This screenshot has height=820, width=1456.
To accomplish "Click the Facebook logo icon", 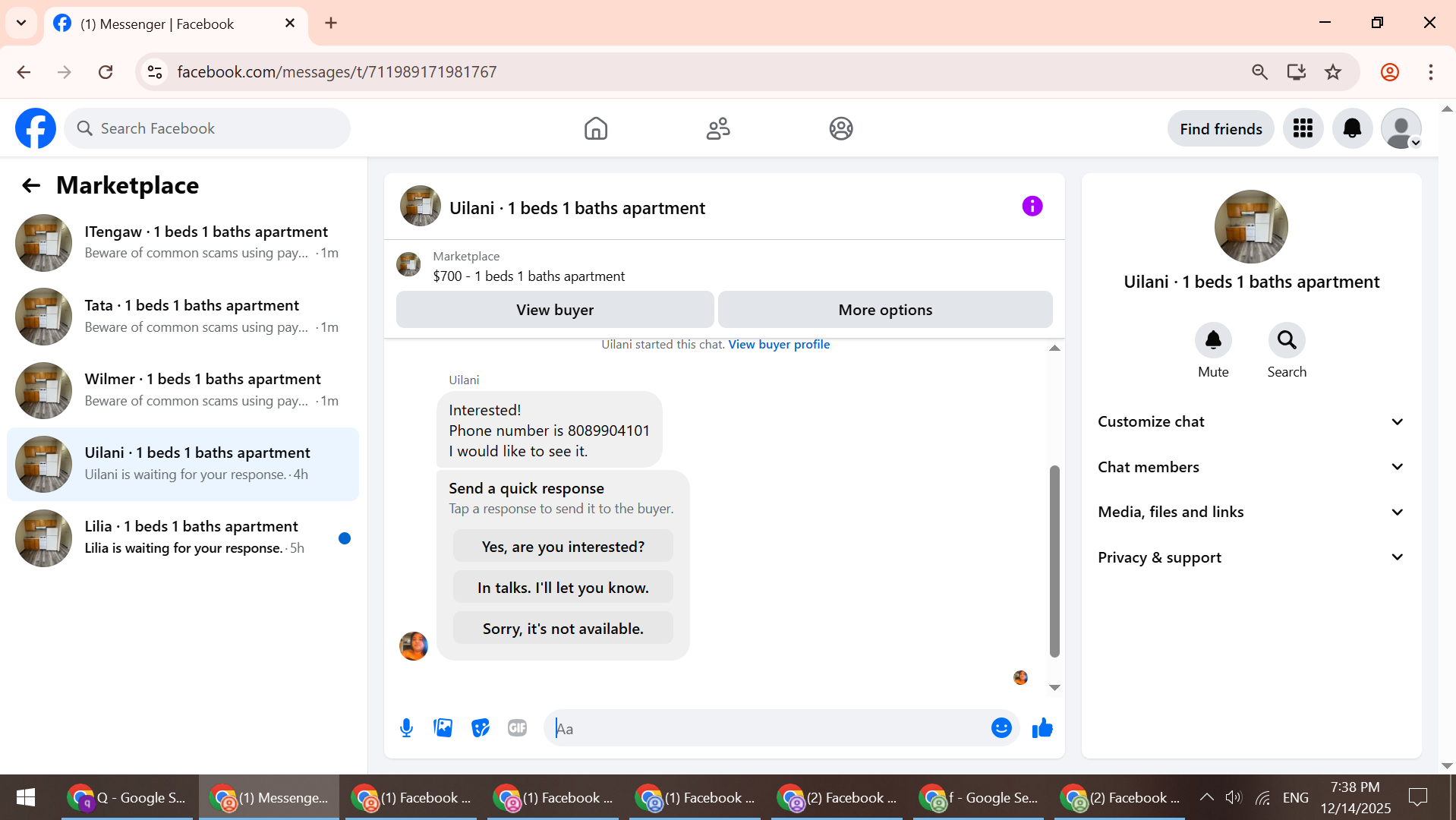I will pyautogui.click(x=36, y=128).
